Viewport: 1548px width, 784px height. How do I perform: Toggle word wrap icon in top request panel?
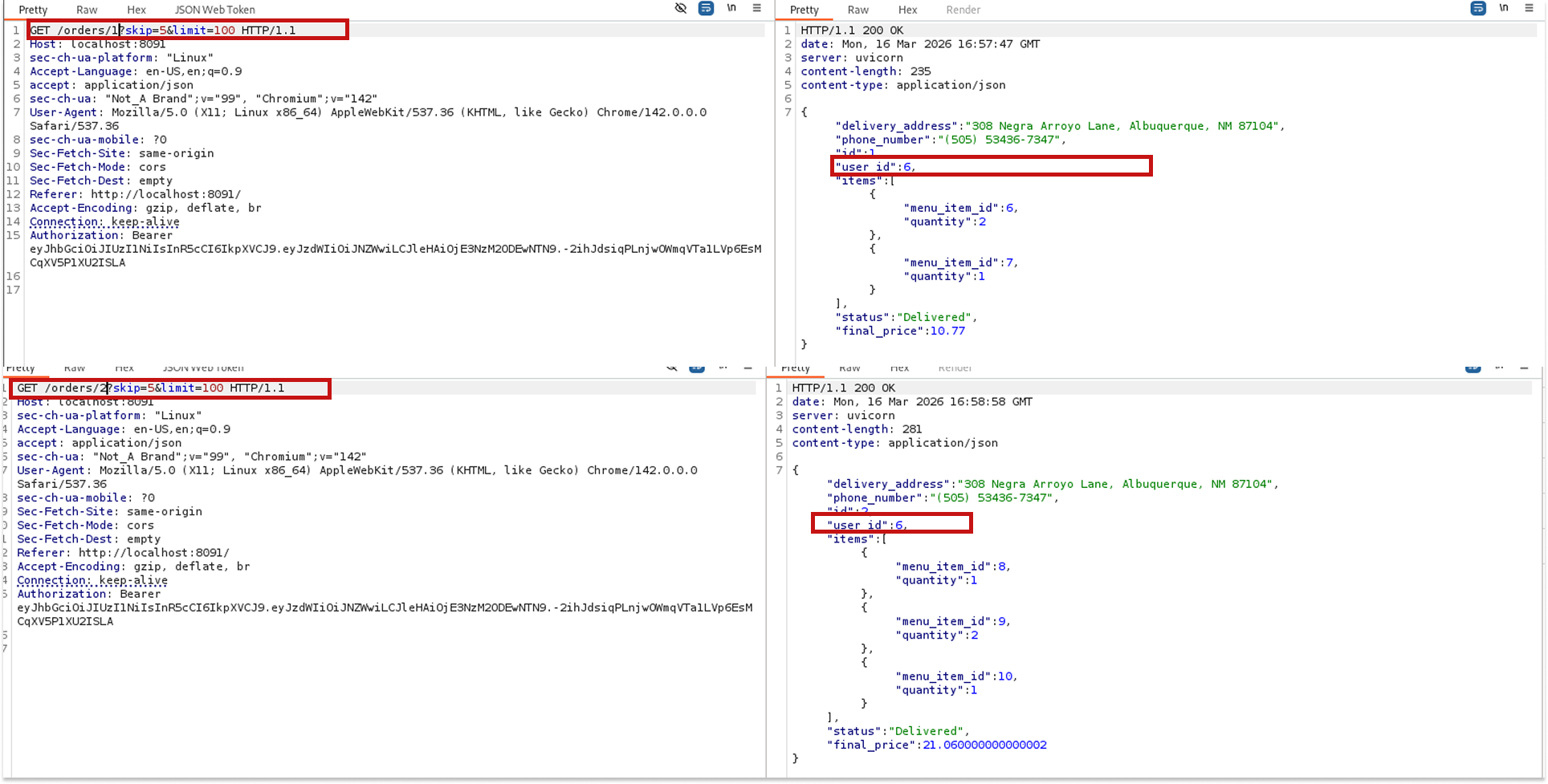[x=706, y=9]
